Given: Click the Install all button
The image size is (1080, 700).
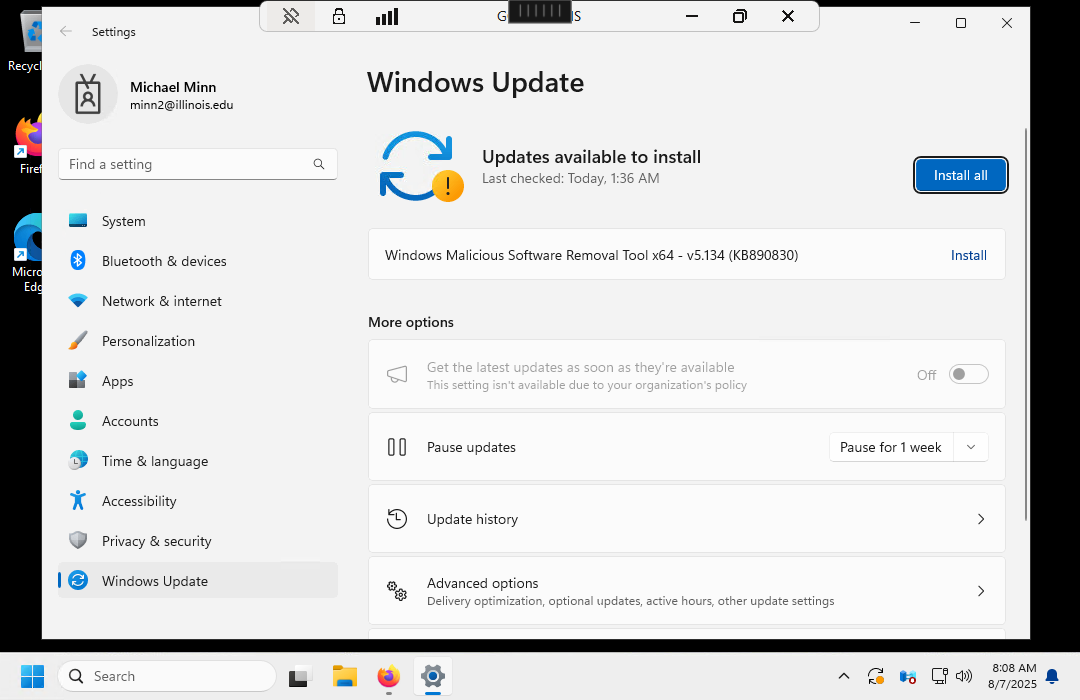Looking at the screenshot, I should (x=960, y=175).
